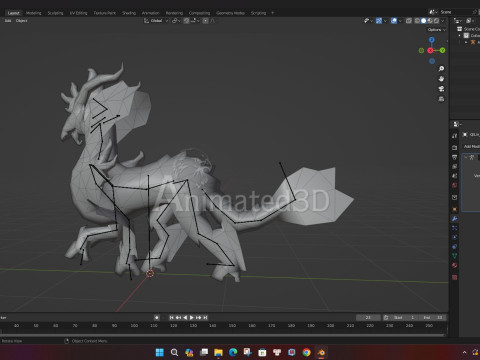Click the zoom view magnifier icon
The height and width of the screenshot is (360, 480).
tap(441, 69)
